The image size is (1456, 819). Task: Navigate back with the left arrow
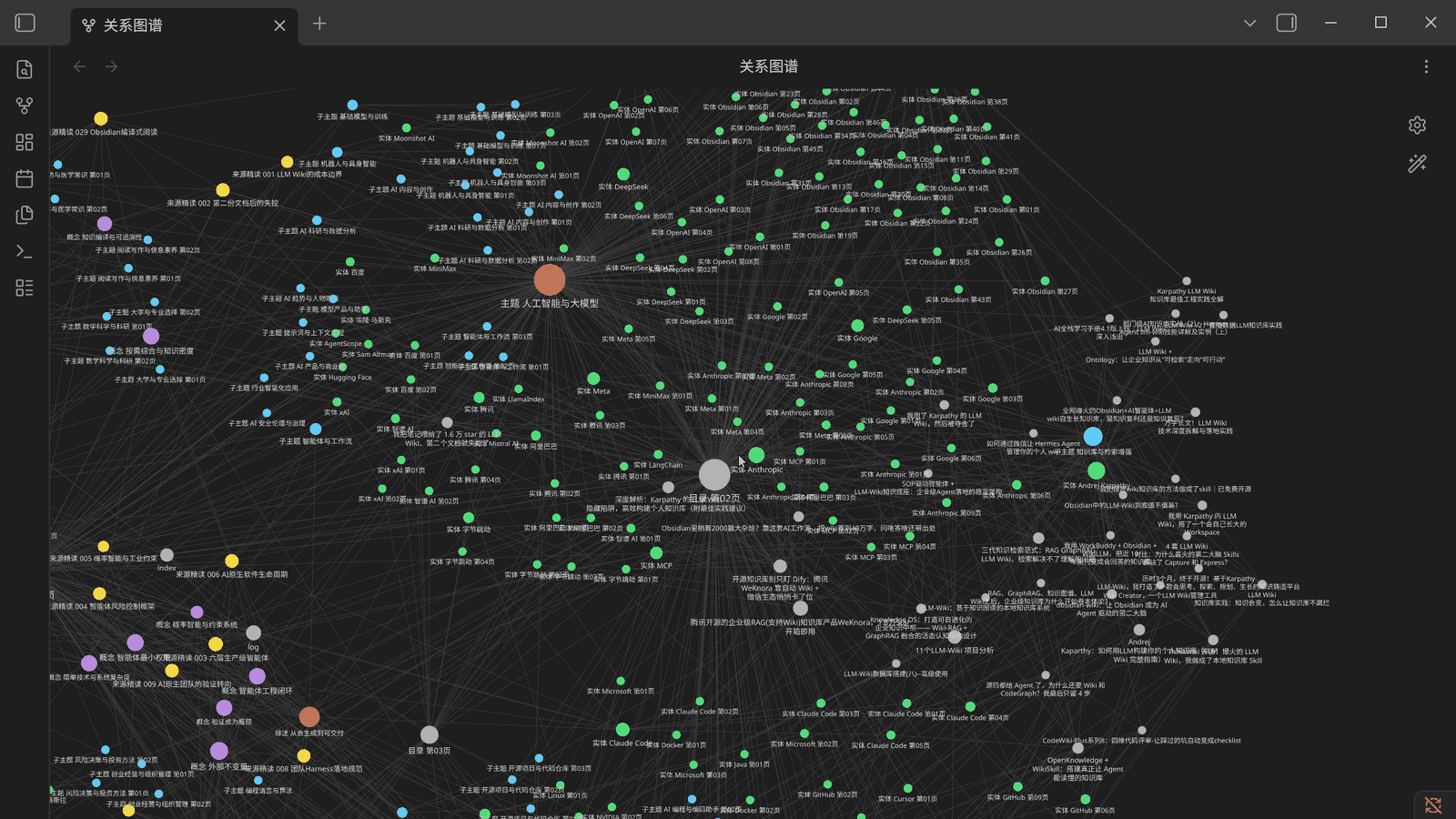[79, 66]
